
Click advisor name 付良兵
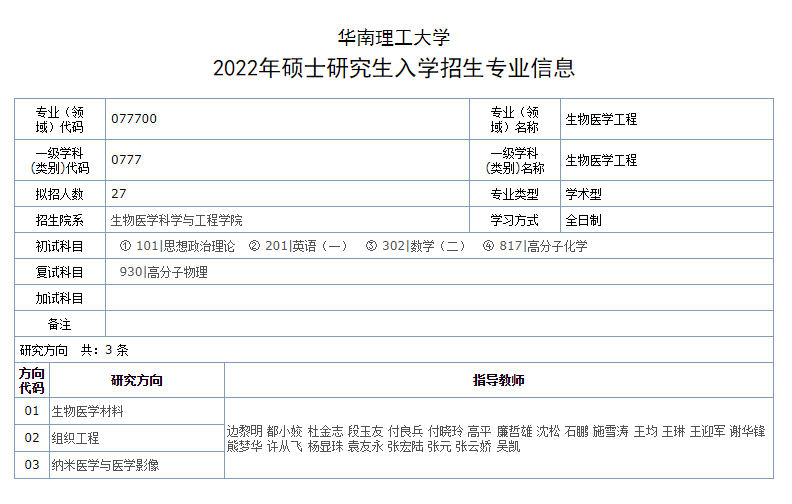(x=406, y=431)
